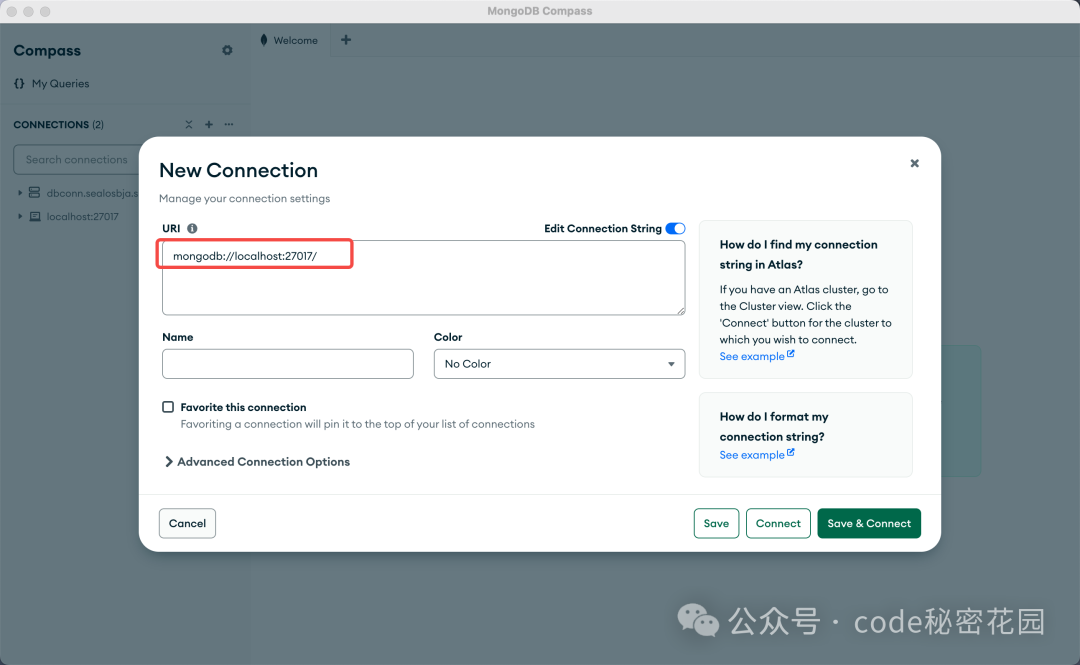Open the connections overflow menu icon
The width and height of the screenshot is (1080, 665).
[228, 124]
